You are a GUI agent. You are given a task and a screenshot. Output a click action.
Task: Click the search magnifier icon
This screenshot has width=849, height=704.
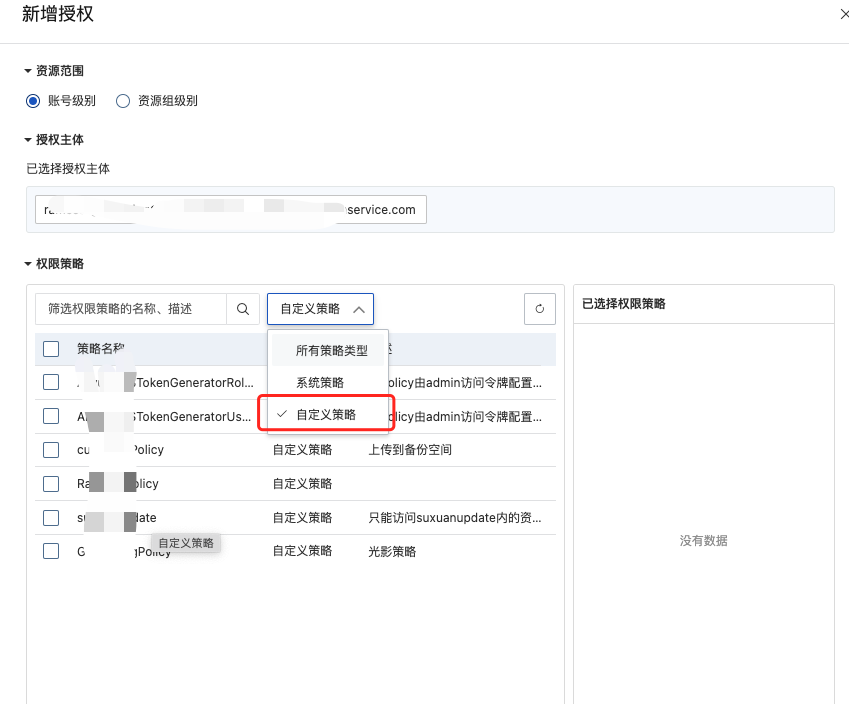pyautogui.click(x=242, y=309)
